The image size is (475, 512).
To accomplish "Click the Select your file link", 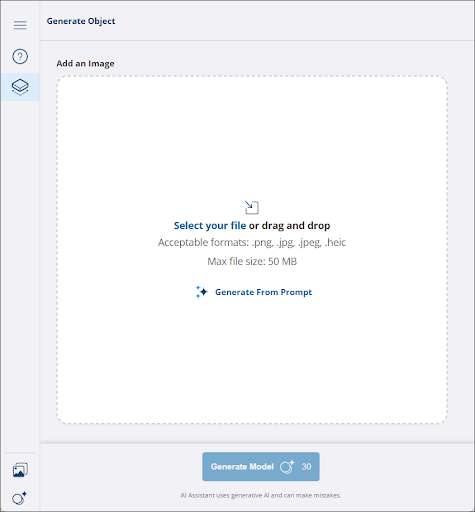I will click(210, 226).
